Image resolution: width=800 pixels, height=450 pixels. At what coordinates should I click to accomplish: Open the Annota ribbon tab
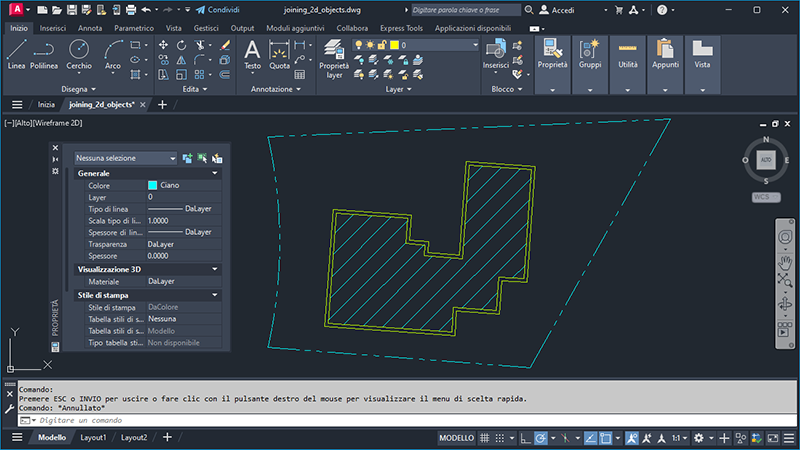(90, 29)
